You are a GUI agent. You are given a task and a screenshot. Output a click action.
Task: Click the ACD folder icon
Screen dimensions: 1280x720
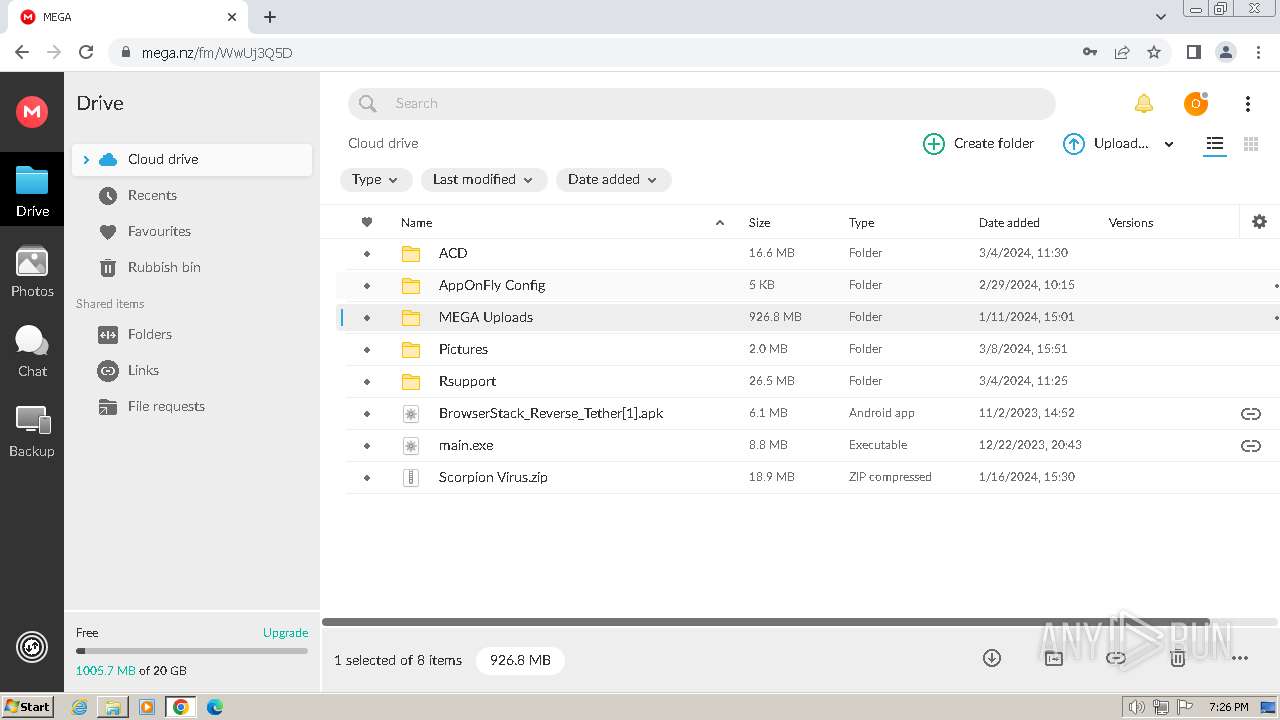pos(411,254)
